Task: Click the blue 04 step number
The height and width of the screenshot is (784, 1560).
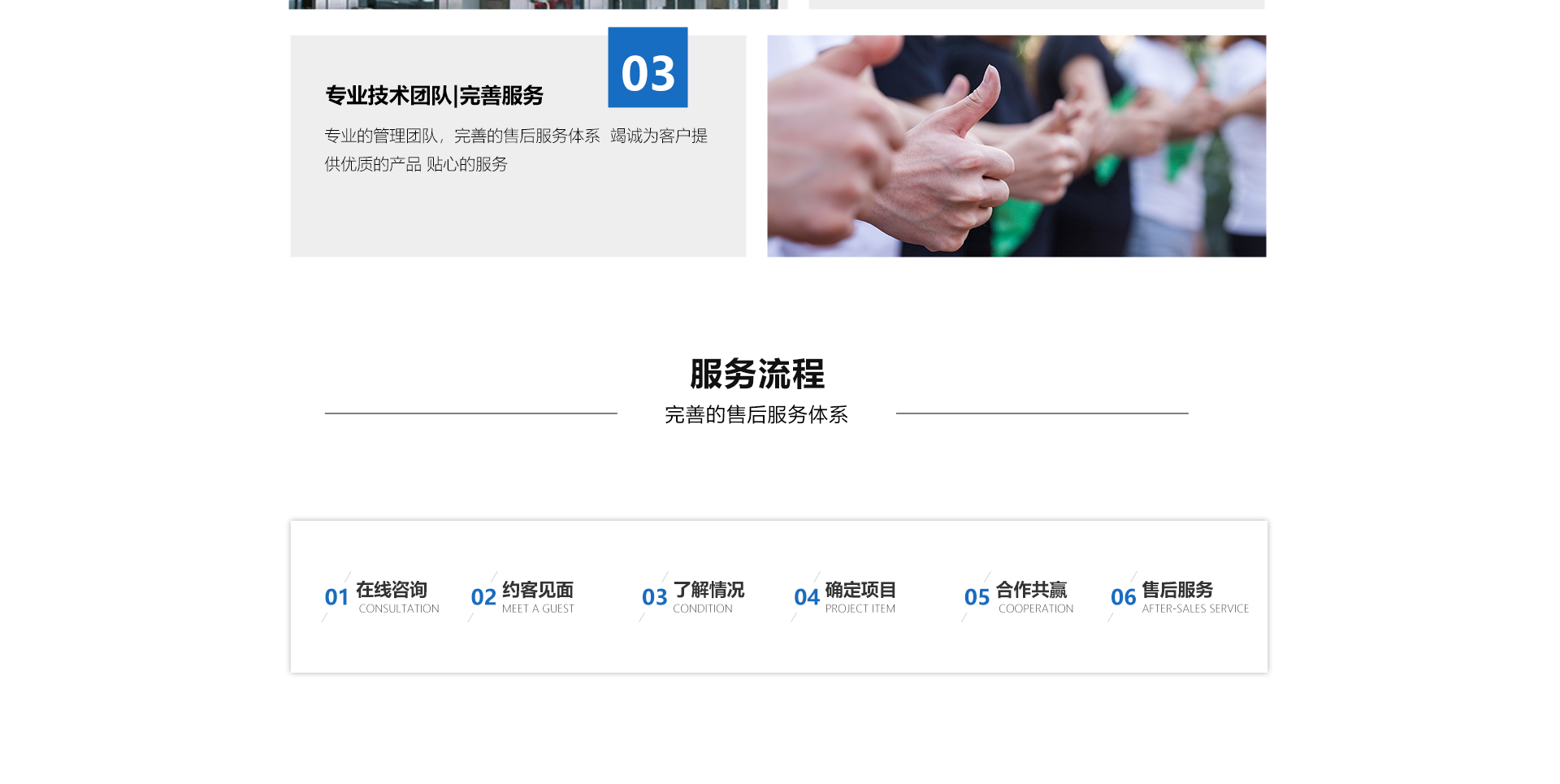Action: pyautogui.click(x=806, y=598)
